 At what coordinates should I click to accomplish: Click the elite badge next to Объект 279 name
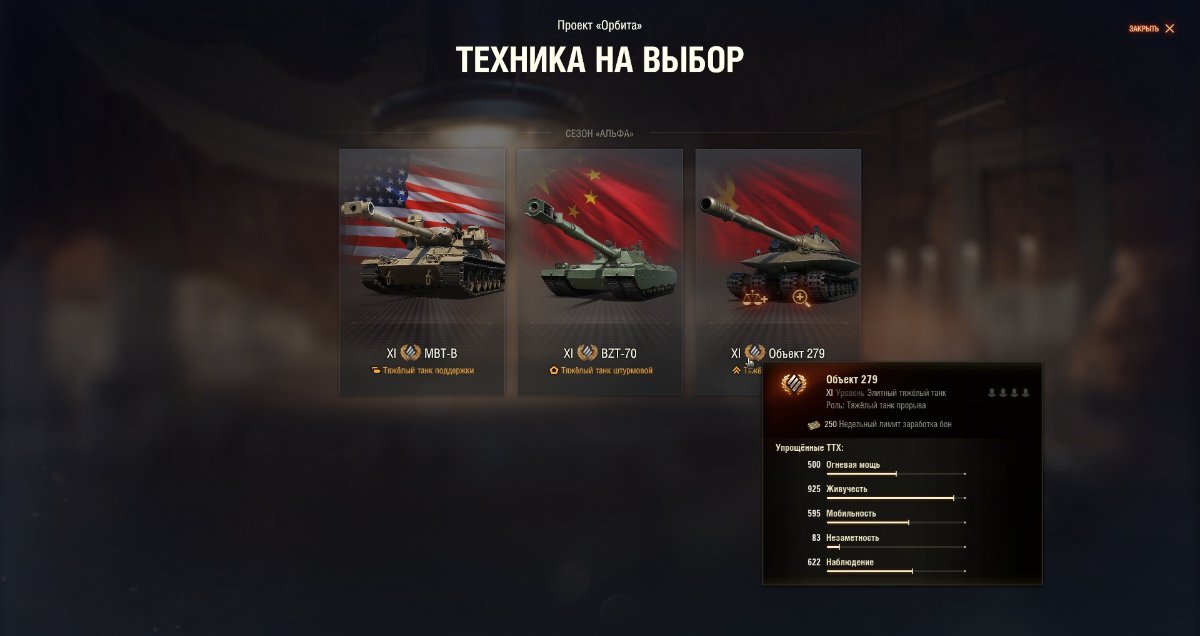click(755, 353)
